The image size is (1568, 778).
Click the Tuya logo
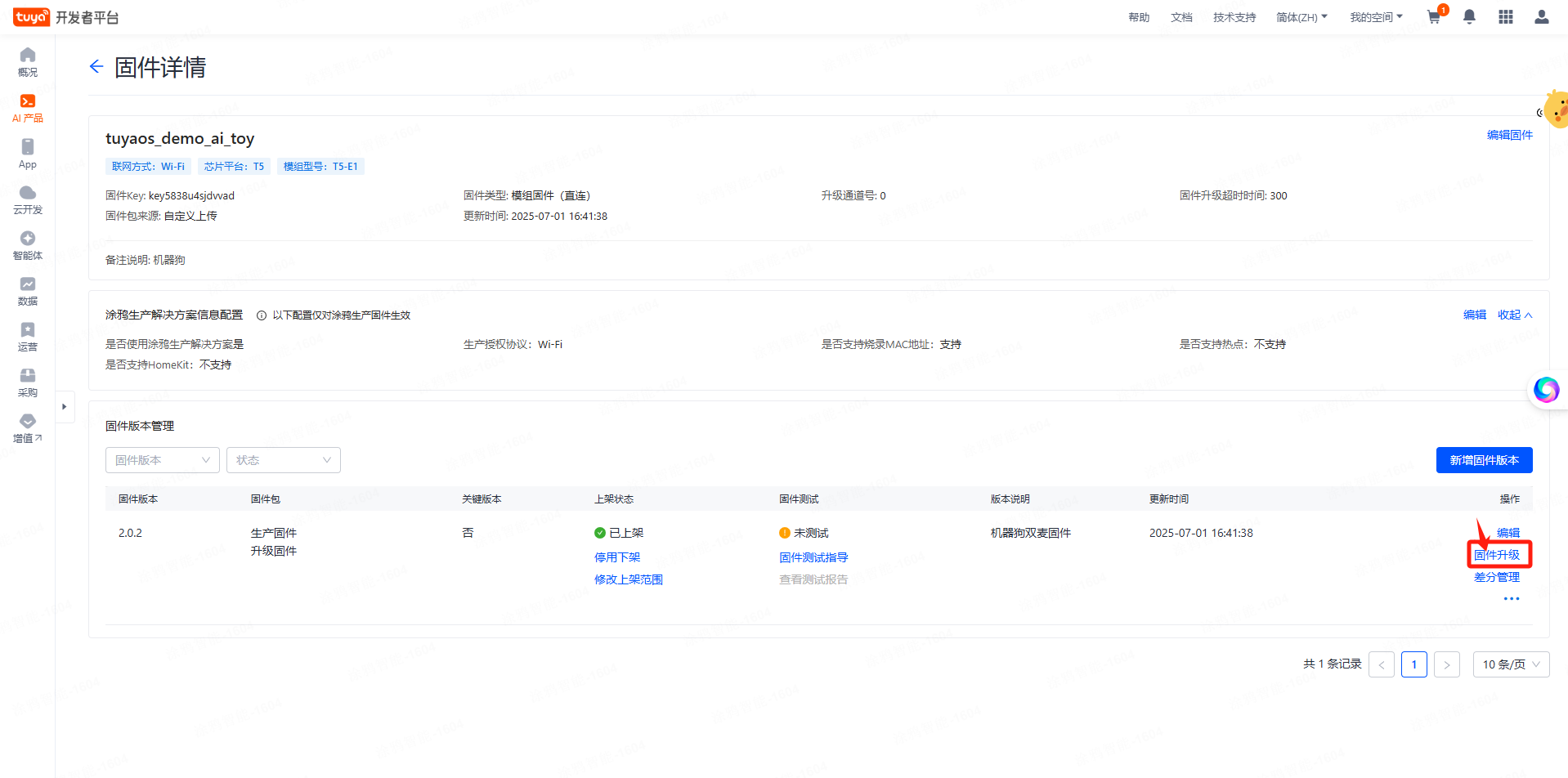(x=31, y=17)
